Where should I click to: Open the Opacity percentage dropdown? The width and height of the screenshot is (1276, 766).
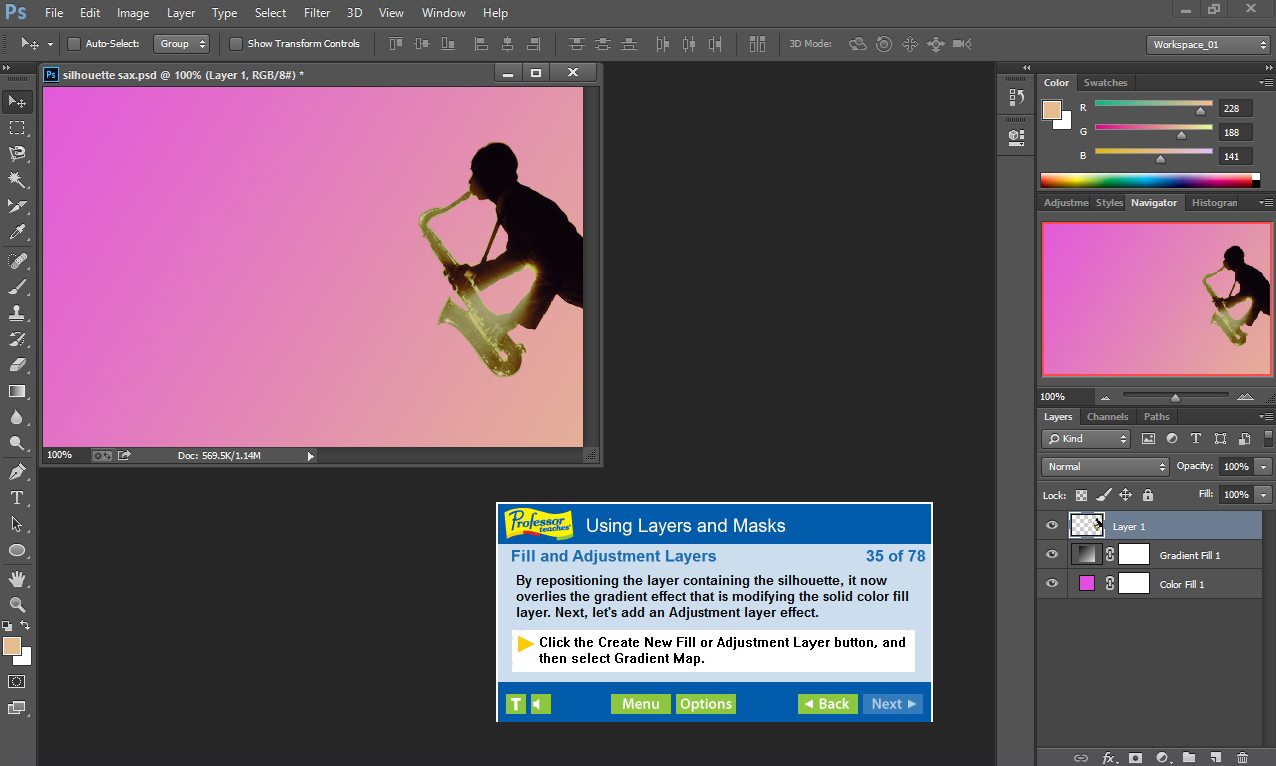(x=1261, y=466)
